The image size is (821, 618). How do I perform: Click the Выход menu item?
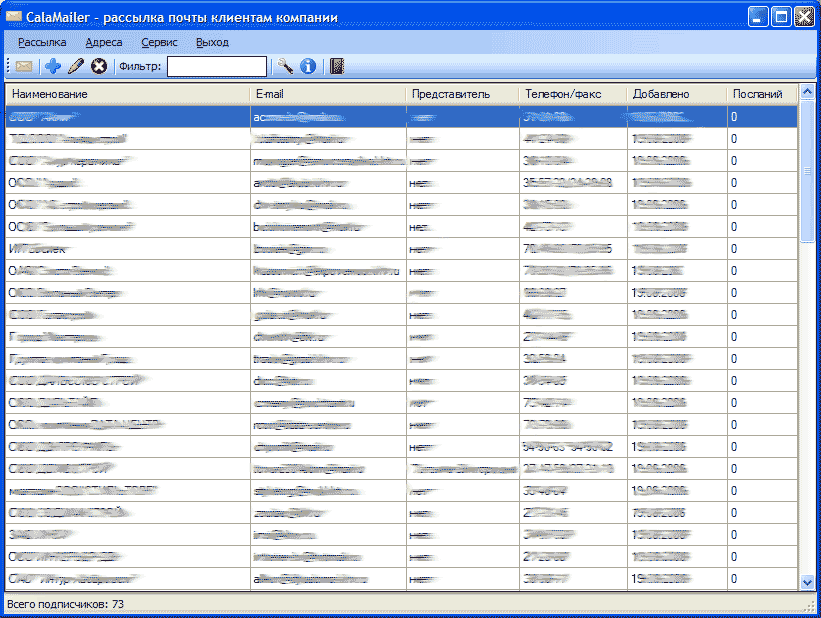(x=212, y=42)
